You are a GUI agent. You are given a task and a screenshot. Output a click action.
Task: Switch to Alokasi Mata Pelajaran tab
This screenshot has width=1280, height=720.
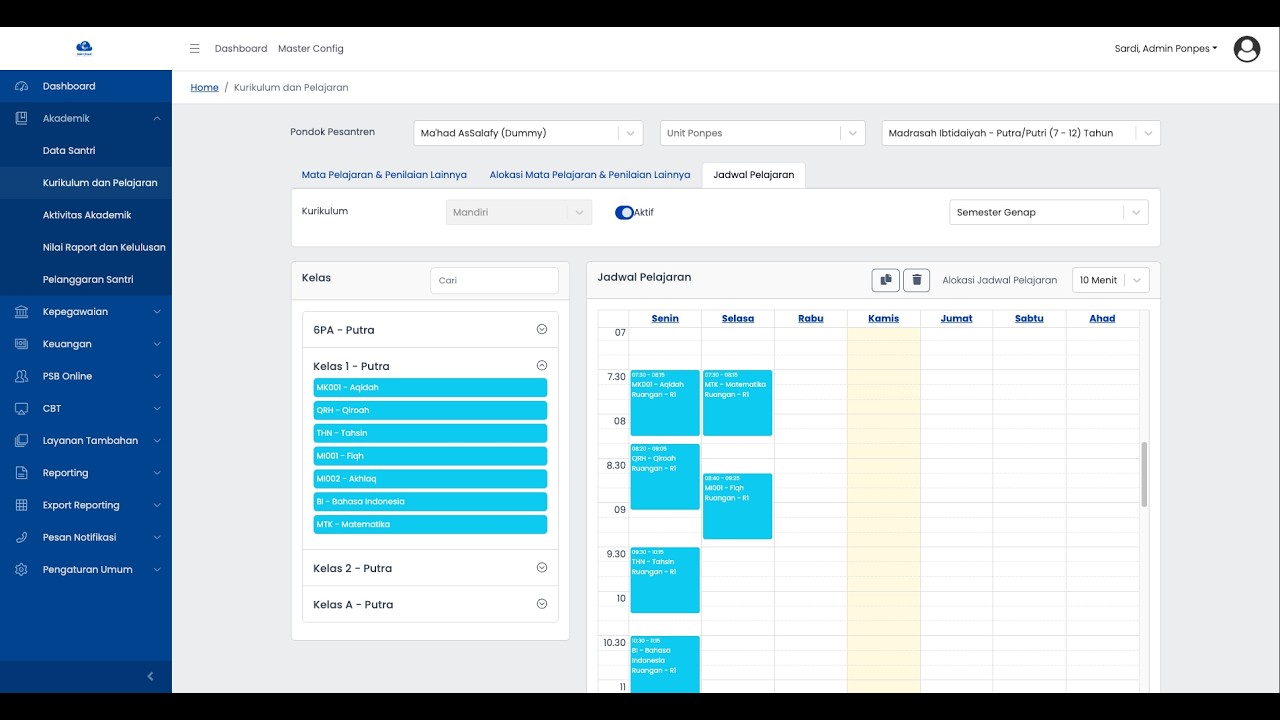tap(590, 175)
